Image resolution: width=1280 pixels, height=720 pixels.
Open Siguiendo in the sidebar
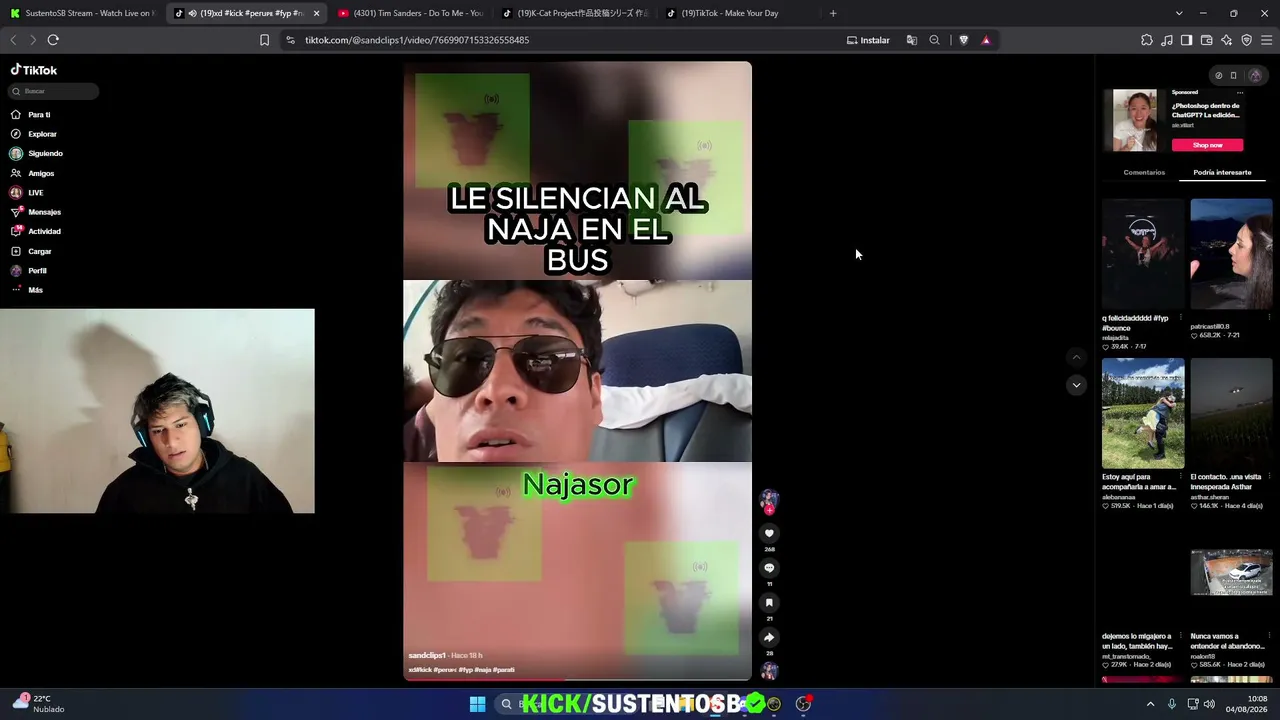(36, 154)
